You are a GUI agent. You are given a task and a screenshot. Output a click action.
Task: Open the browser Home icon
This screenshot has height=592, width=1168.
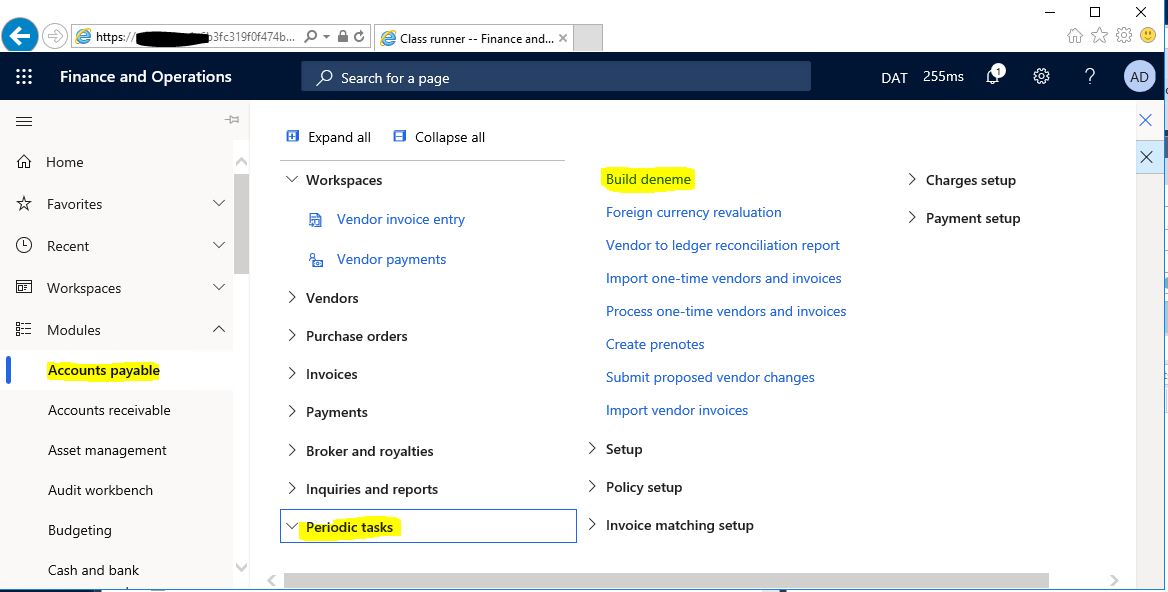click(x=1074, y=35)
